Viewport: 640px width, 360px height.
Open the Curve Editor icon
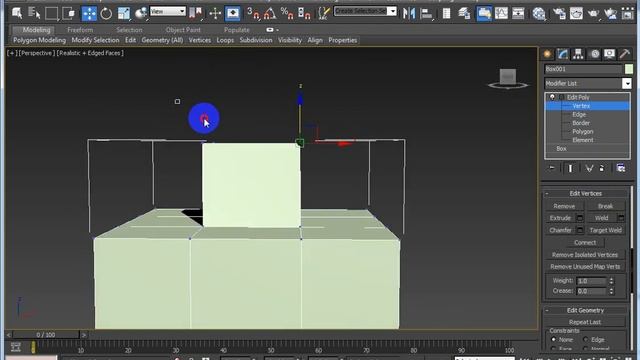coord(501,13)
